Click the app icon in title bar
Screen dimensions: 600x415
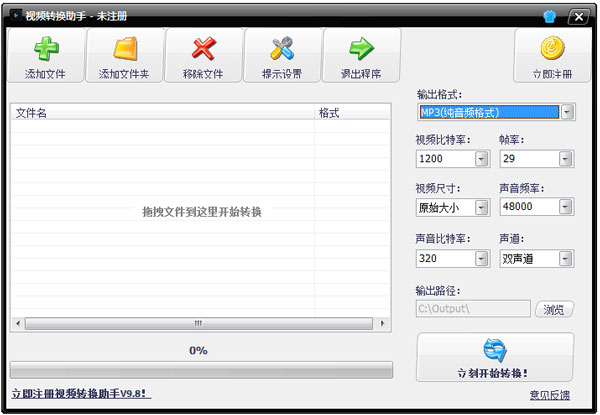(16, 15)
